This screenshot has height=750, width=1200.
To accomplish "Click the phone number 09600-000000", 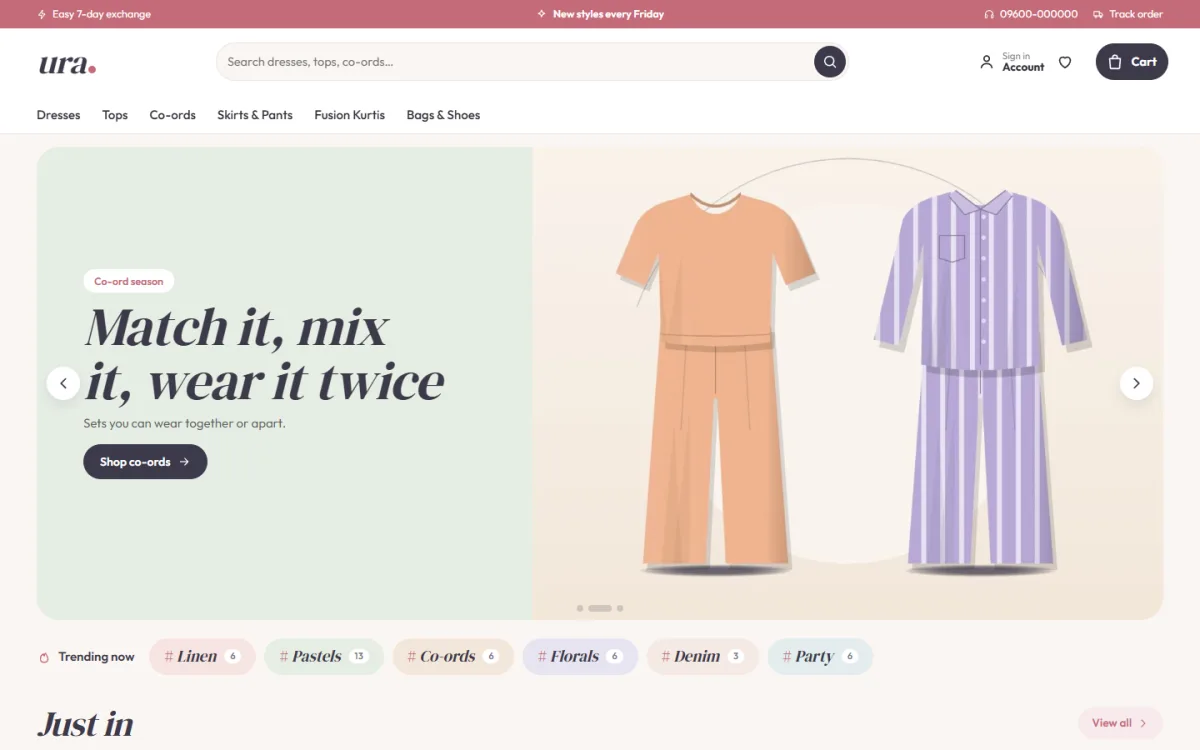I will (x=1038, y=14).
